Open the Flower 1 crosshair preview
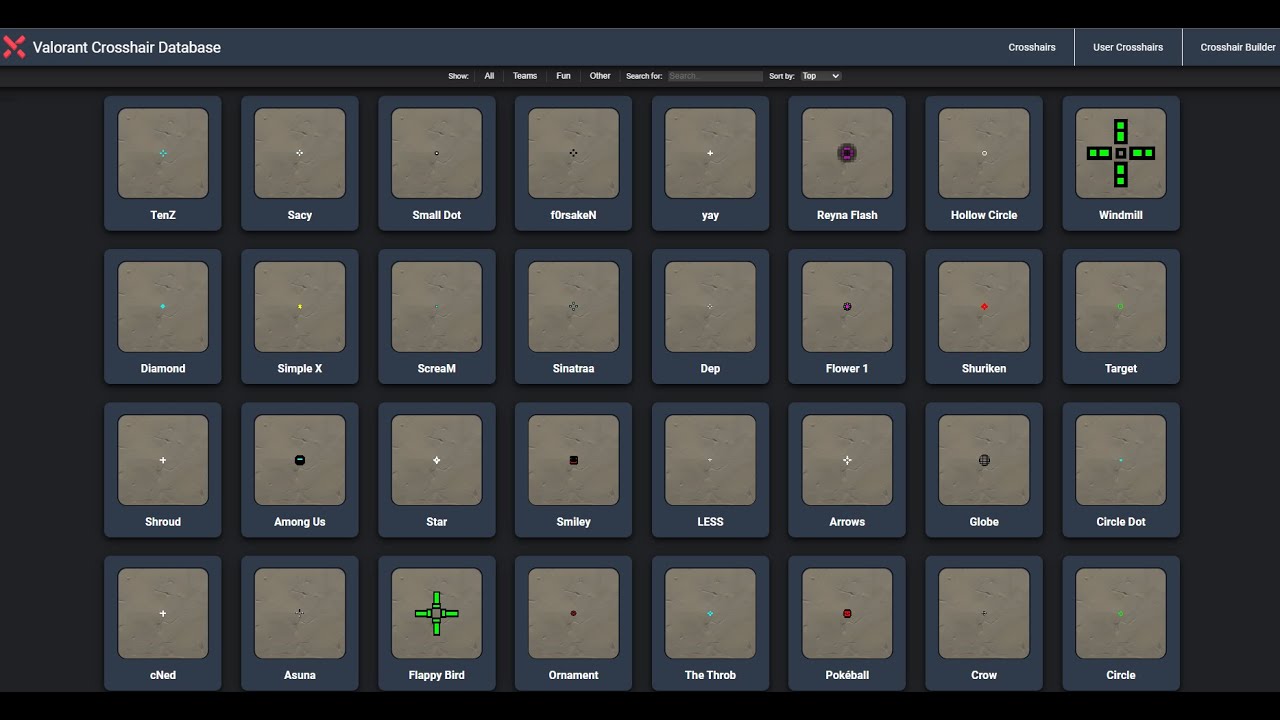Screen dimensions: 1280x720 point(847,306)
